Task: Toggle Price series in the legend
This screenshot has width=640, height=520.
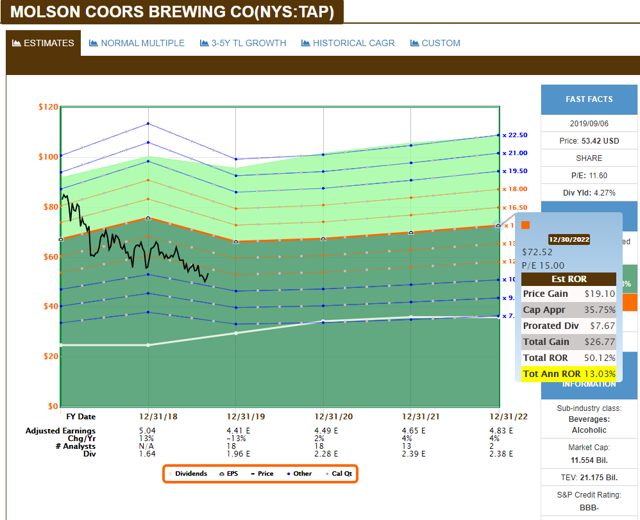Action: pyautogui.click(x=262, y=473)
